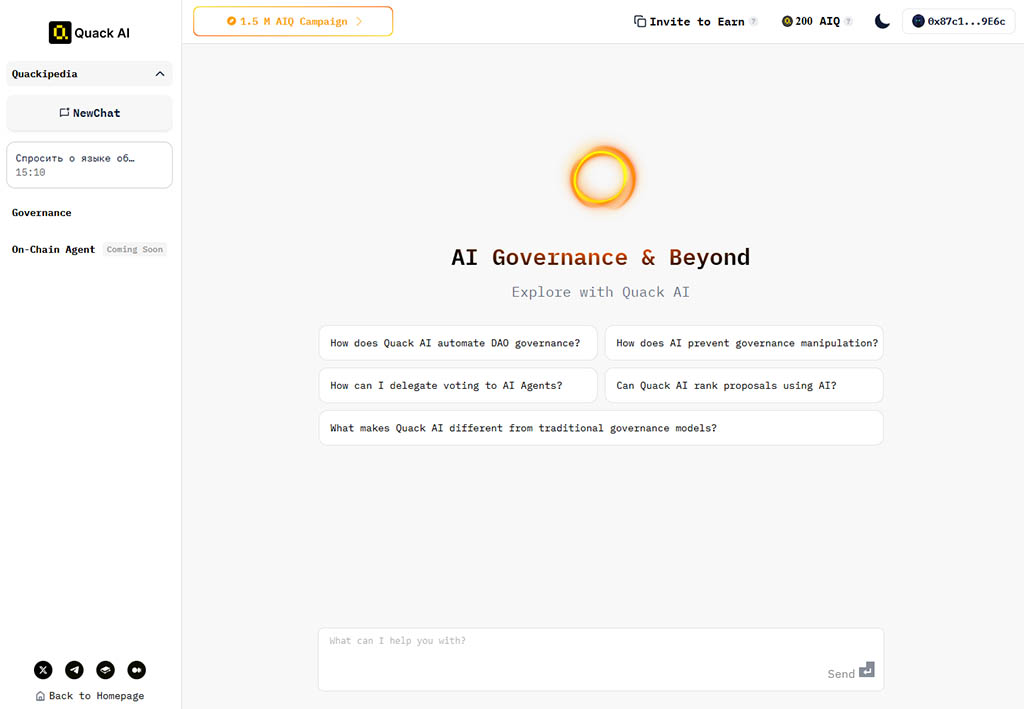Click the Coming Soon badge

coord(135,249)
